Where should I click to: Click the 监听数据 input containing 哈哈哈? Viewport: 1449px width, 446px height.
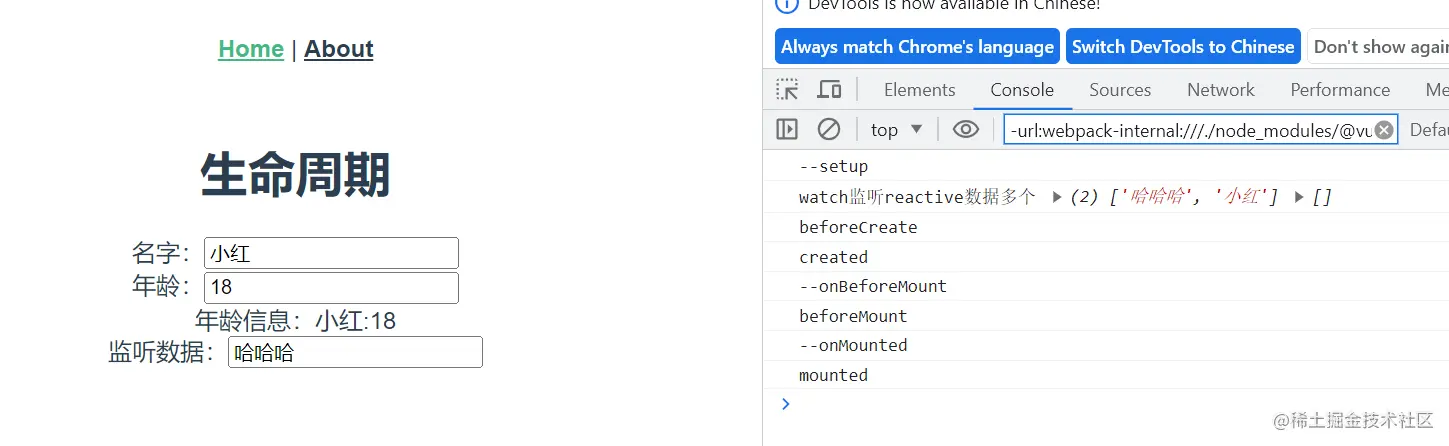tap(355, 352)
